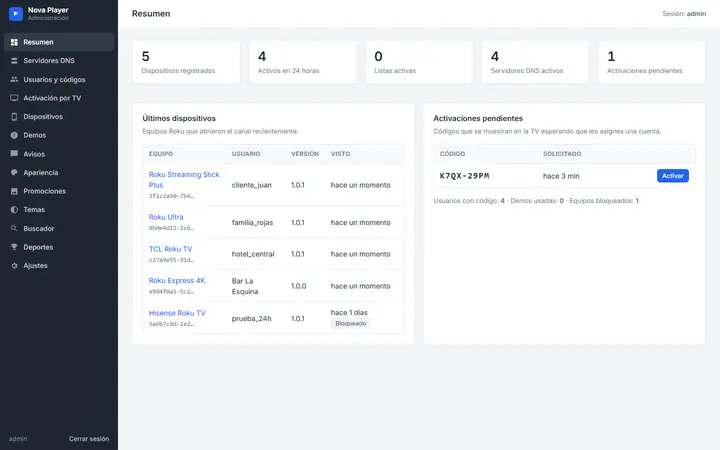720x450 pixels.
Task: Click the Bloqueado status badge
Action: pyautogui.click(x=350, y=323)
